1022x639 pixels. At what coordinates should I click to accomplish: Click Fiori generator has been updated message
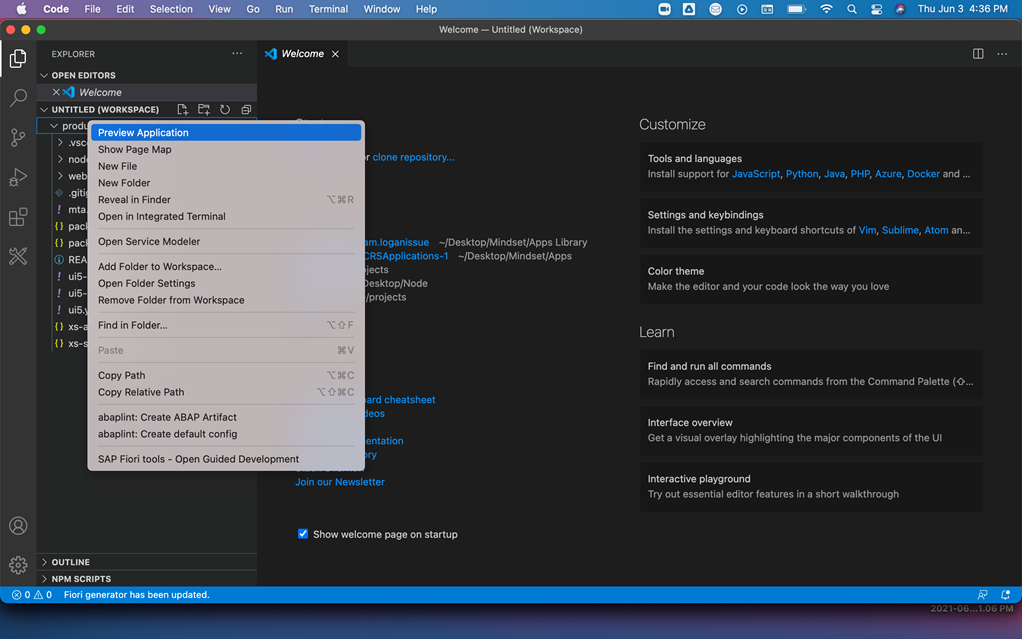(x=136, y=595)
